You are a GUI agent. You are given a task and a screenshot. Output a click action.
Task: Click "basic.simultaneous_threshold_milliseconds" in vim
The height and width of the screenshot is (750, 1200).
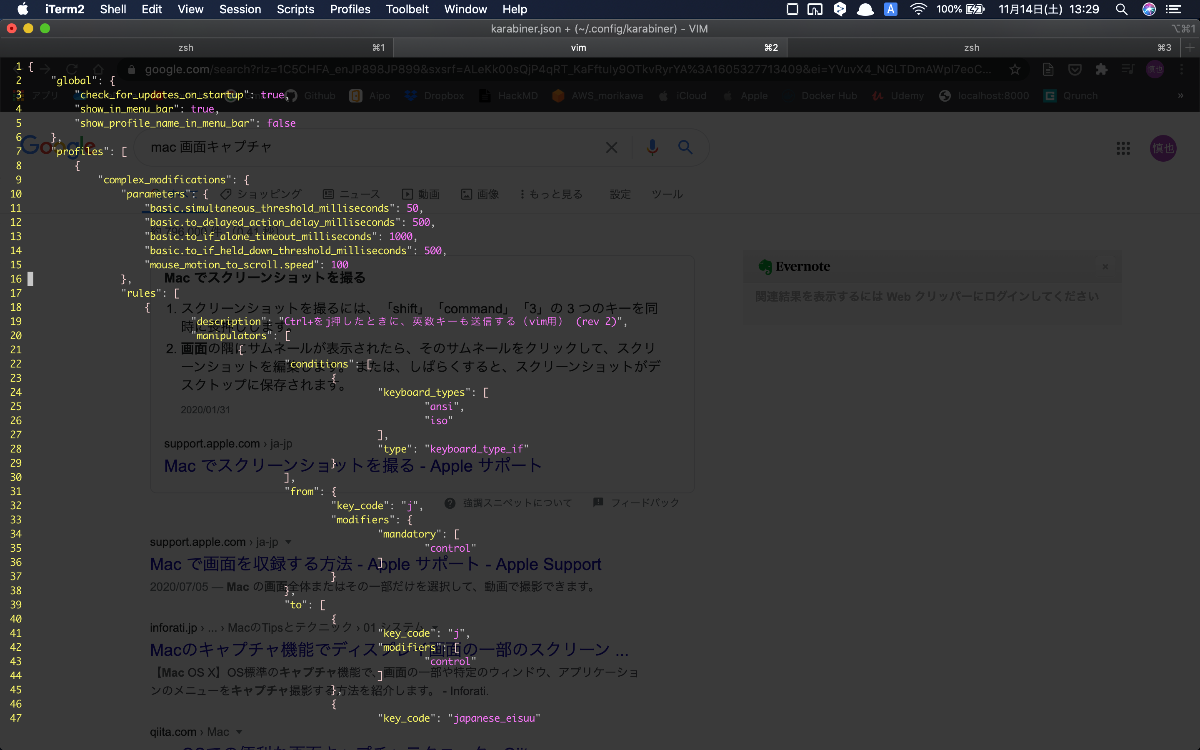(273, 208)
